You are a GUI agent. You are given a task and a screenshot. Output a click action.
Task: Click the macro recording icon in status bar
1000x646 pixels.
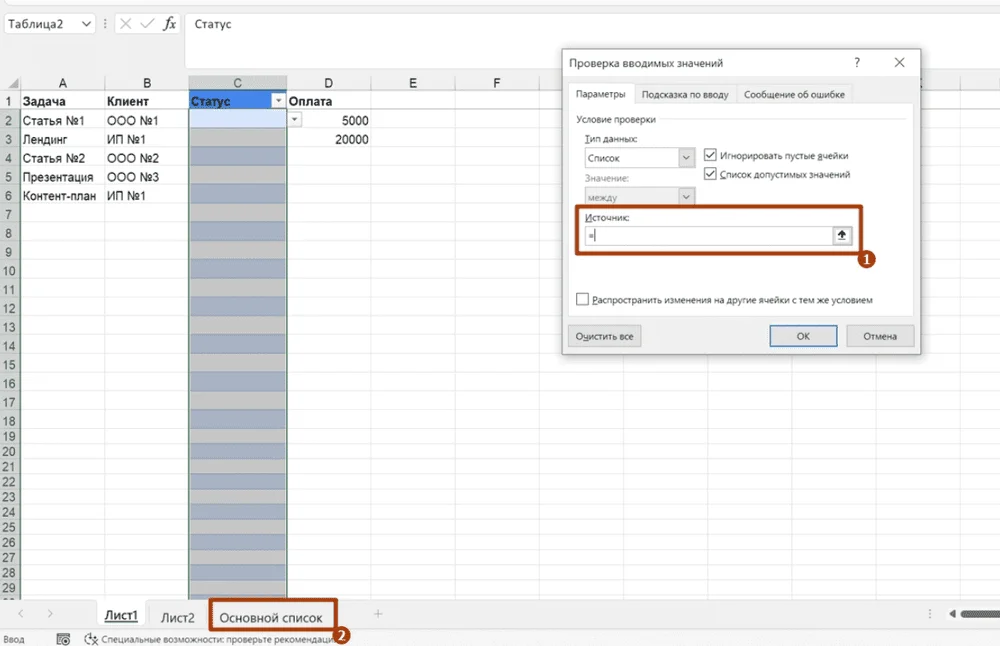click(63, 638)
